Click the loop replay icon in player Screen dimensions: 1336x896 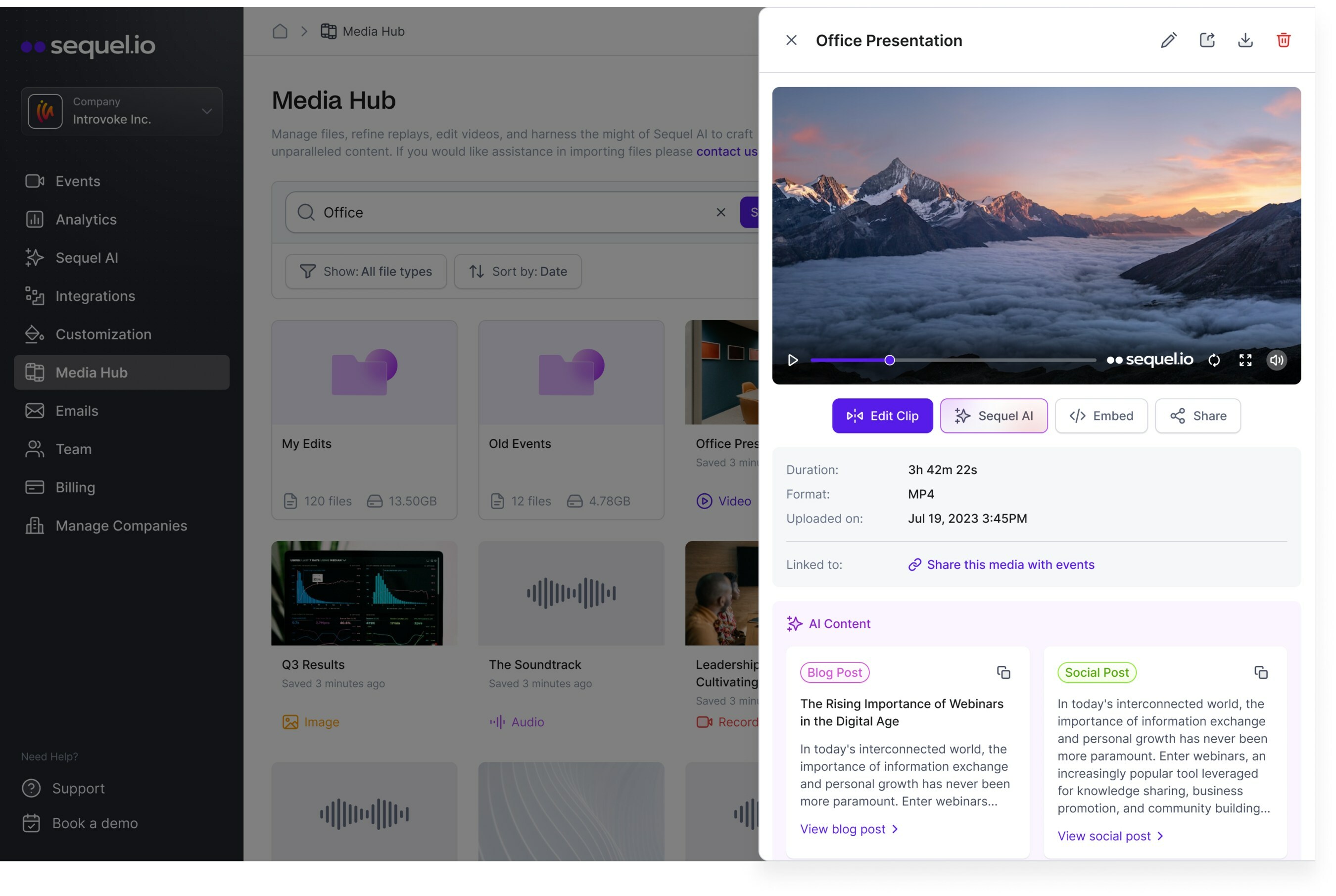(1214, 360)
